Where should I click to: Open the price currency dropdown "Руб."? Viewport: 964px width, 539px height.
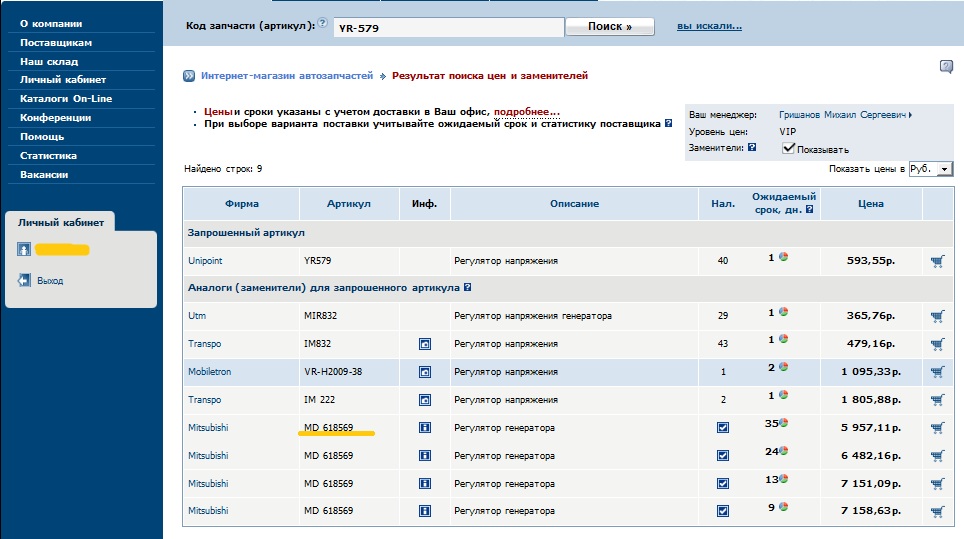(x=930, y=169)
